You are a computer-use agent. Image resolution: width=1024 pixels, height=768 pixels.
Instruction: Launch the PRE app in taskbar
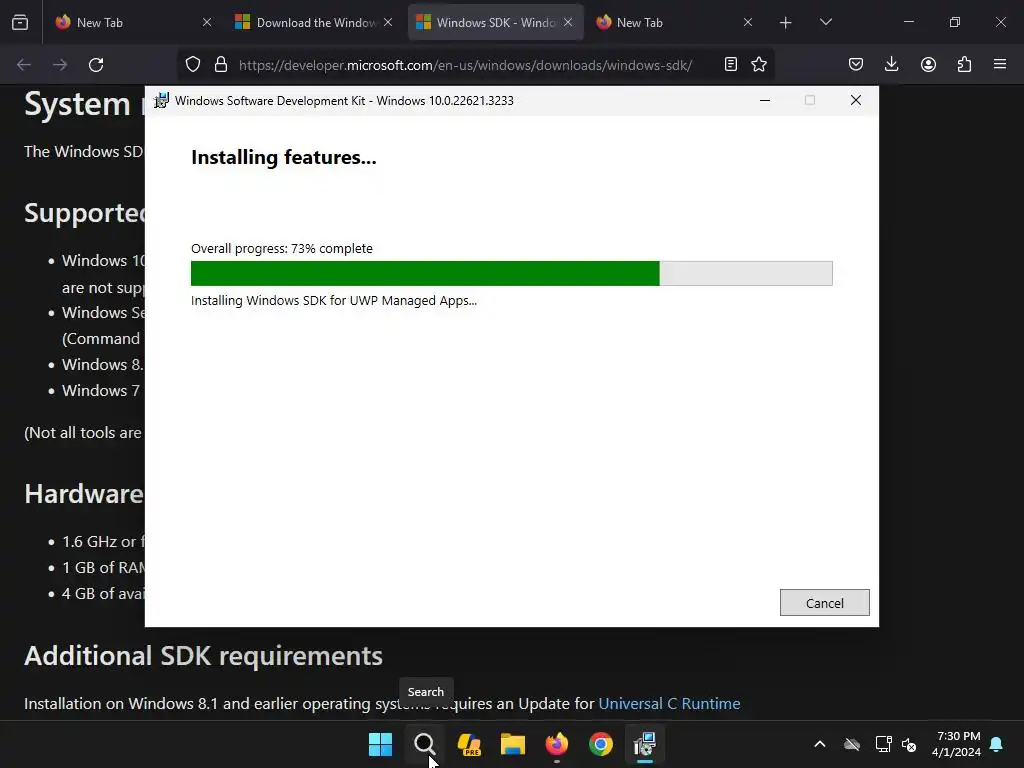469,744
